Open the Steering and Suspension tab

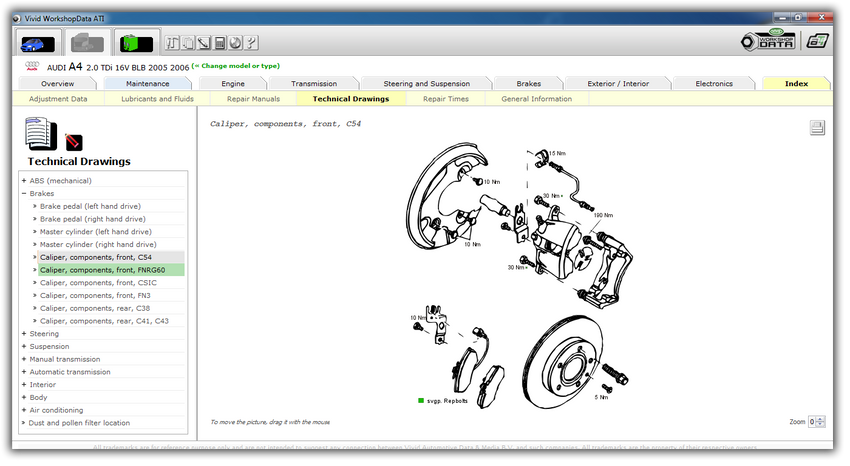click(x=427, y=83)
